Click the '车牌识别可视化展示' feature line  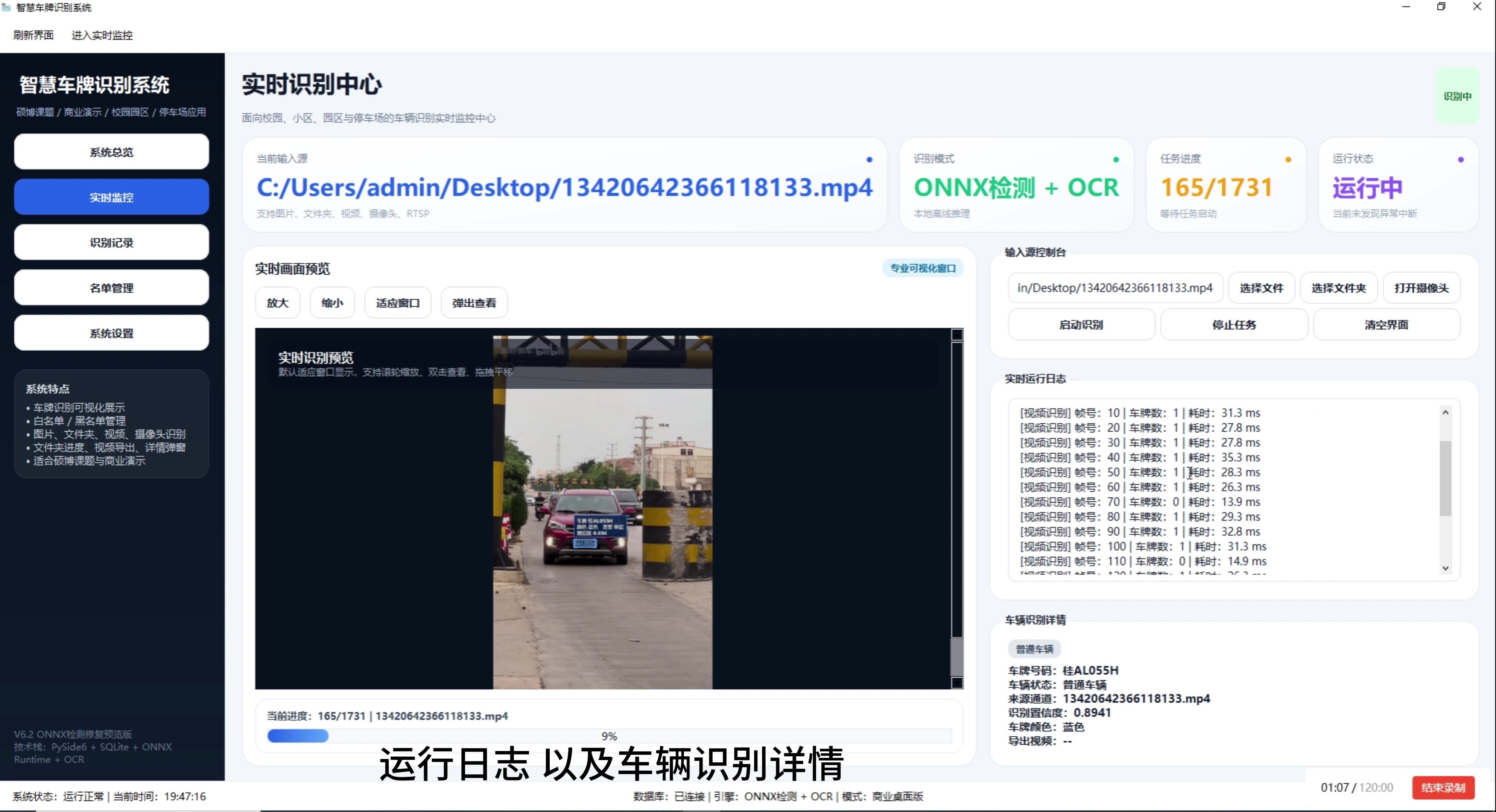(x=76, y=408)
